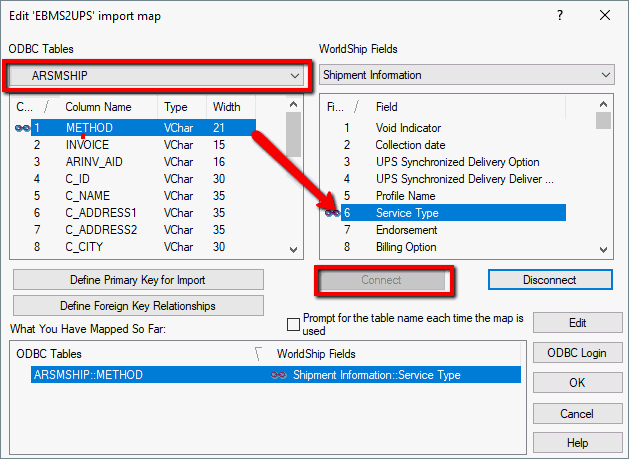The image size is (629, 459).
Task: Open the ODBC Tables dropdown showing ARSMSHIP
Action: pyautogui.click(x=156, y=75)
